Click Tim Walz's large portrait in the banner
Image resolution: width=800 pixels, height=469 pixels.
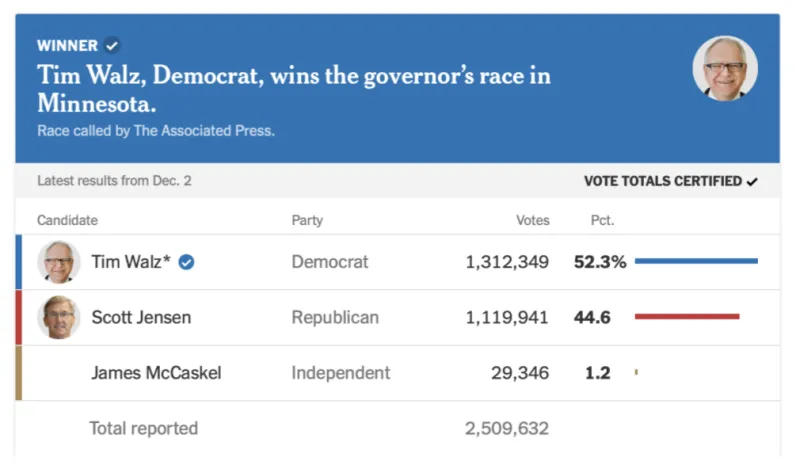click(724, 68)
